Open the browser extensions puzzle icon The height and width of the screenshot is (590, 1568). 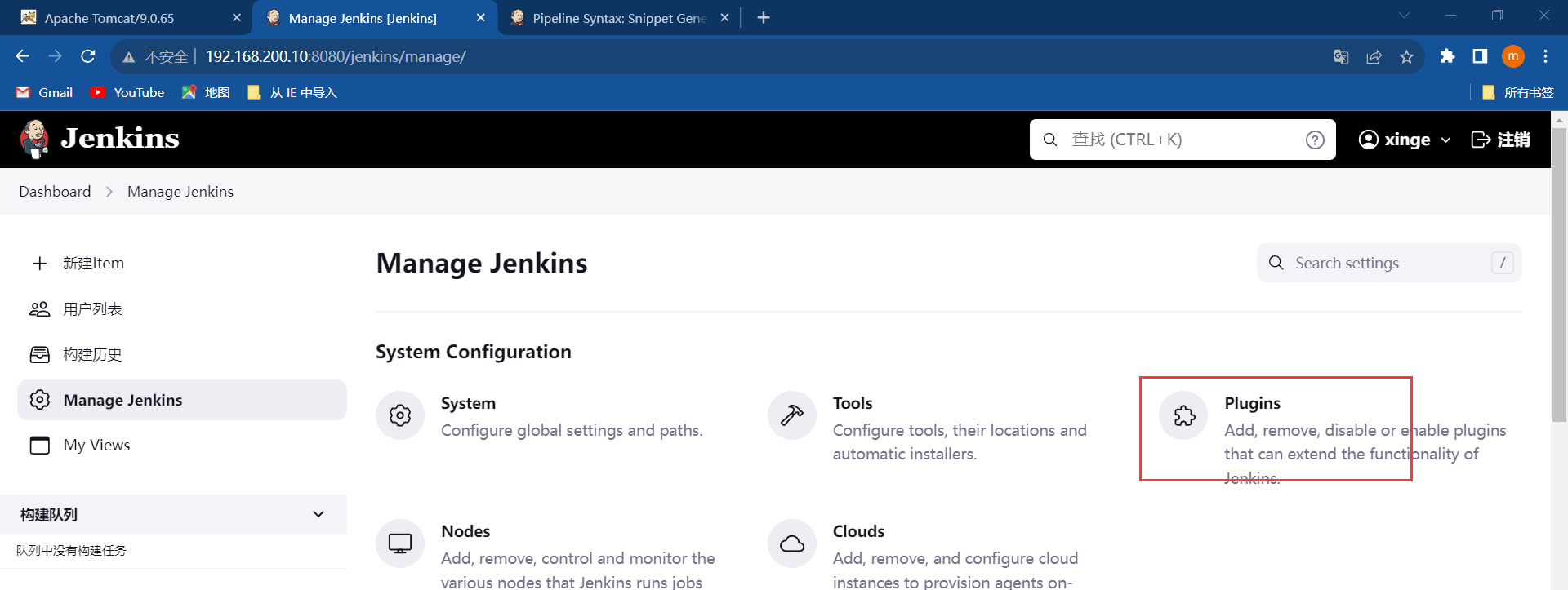coord(1447,56)
